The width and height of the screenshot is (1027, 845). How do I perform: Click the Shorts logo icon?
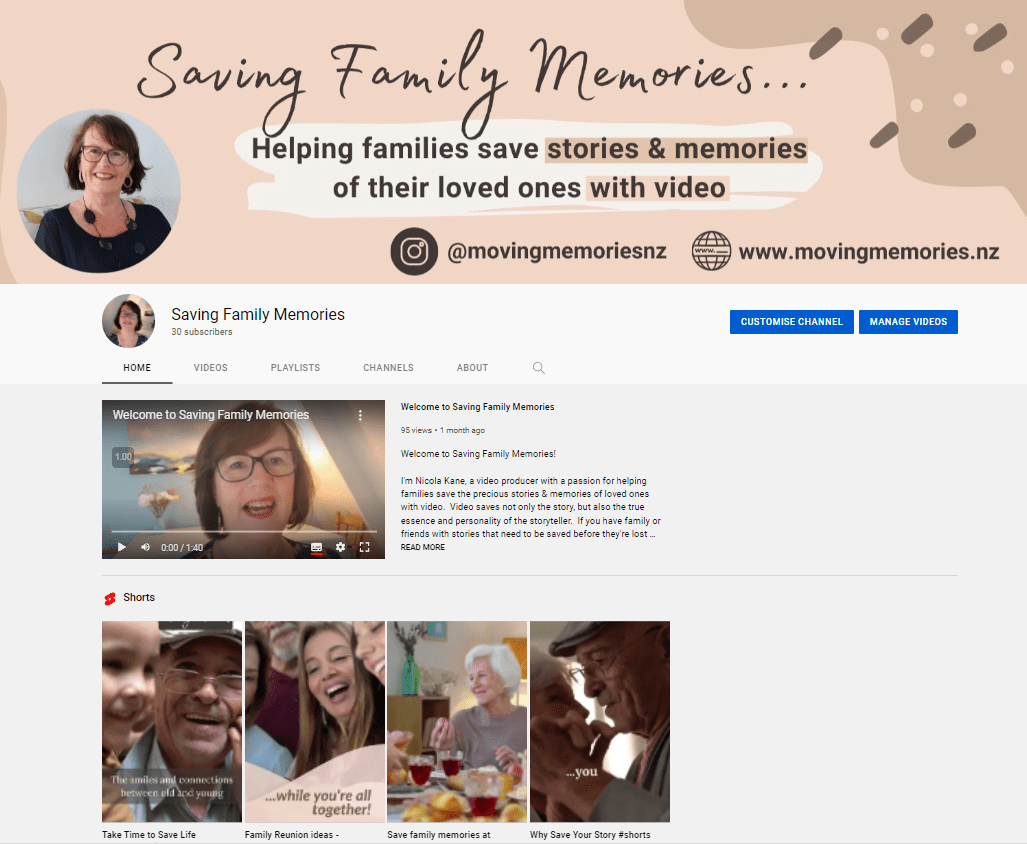(110, 598)
